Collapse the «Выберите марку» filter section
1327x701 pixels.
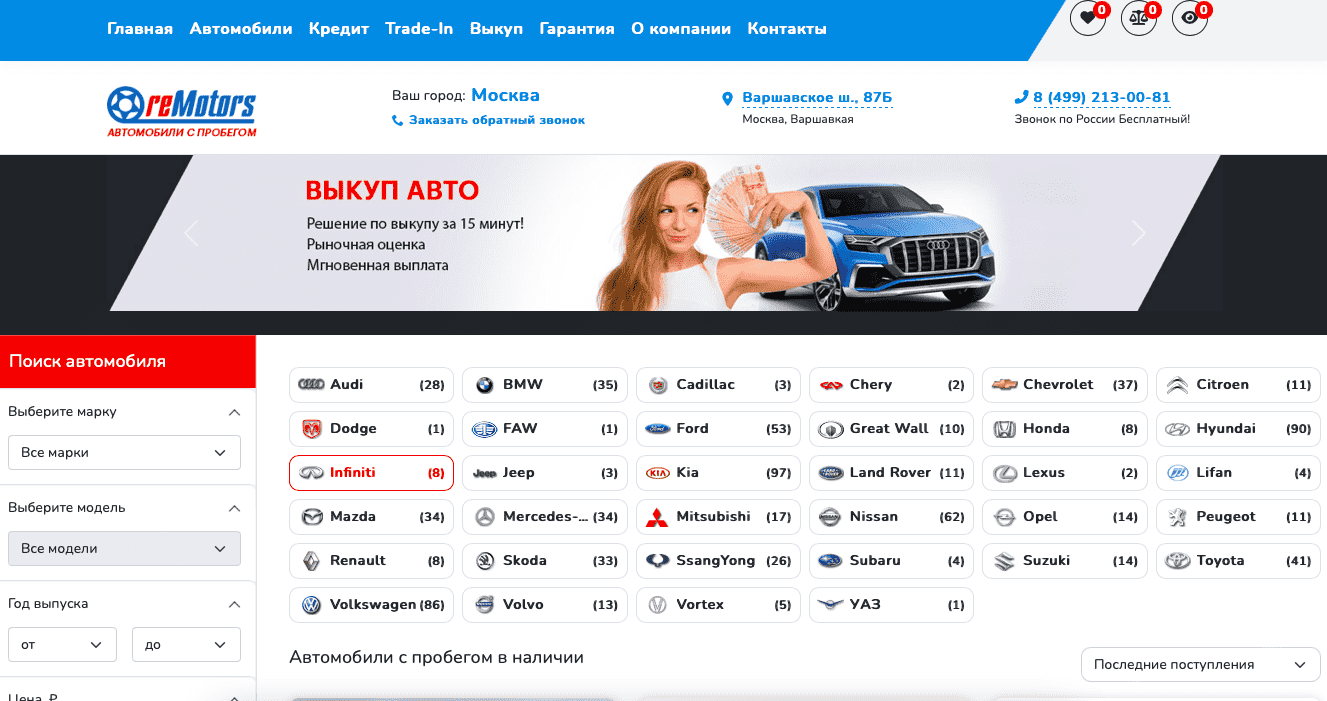tap(235, 412)
